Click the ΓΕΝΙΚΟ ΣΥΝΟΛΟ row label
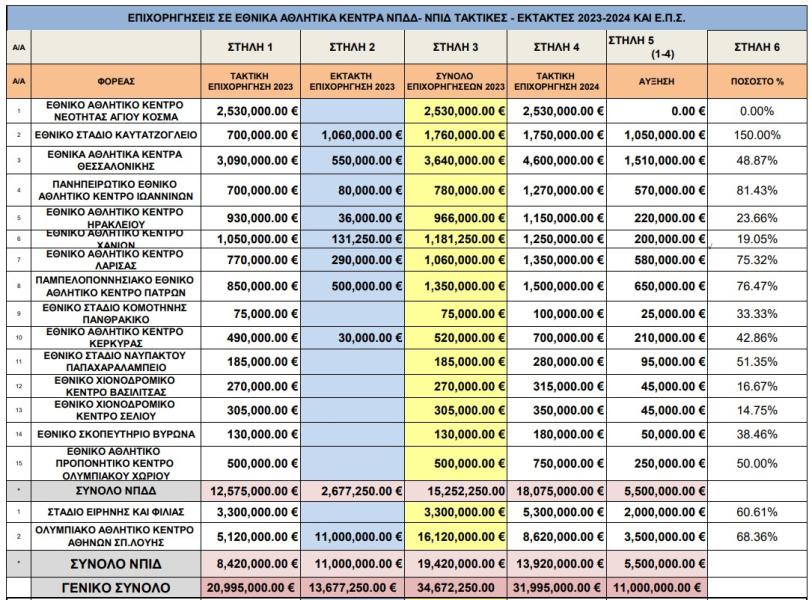 pos(116,588)
